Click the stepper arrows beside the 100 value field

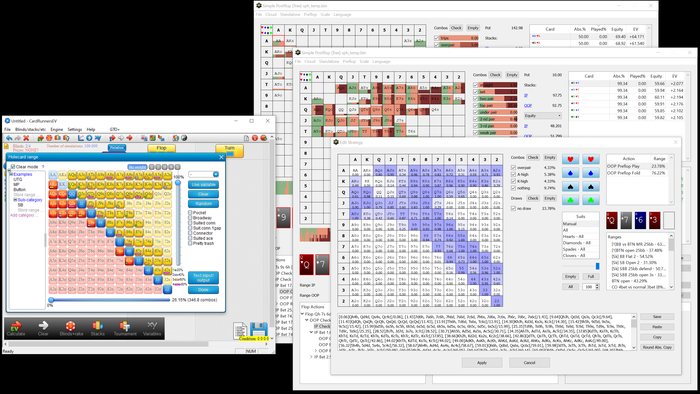597,287
